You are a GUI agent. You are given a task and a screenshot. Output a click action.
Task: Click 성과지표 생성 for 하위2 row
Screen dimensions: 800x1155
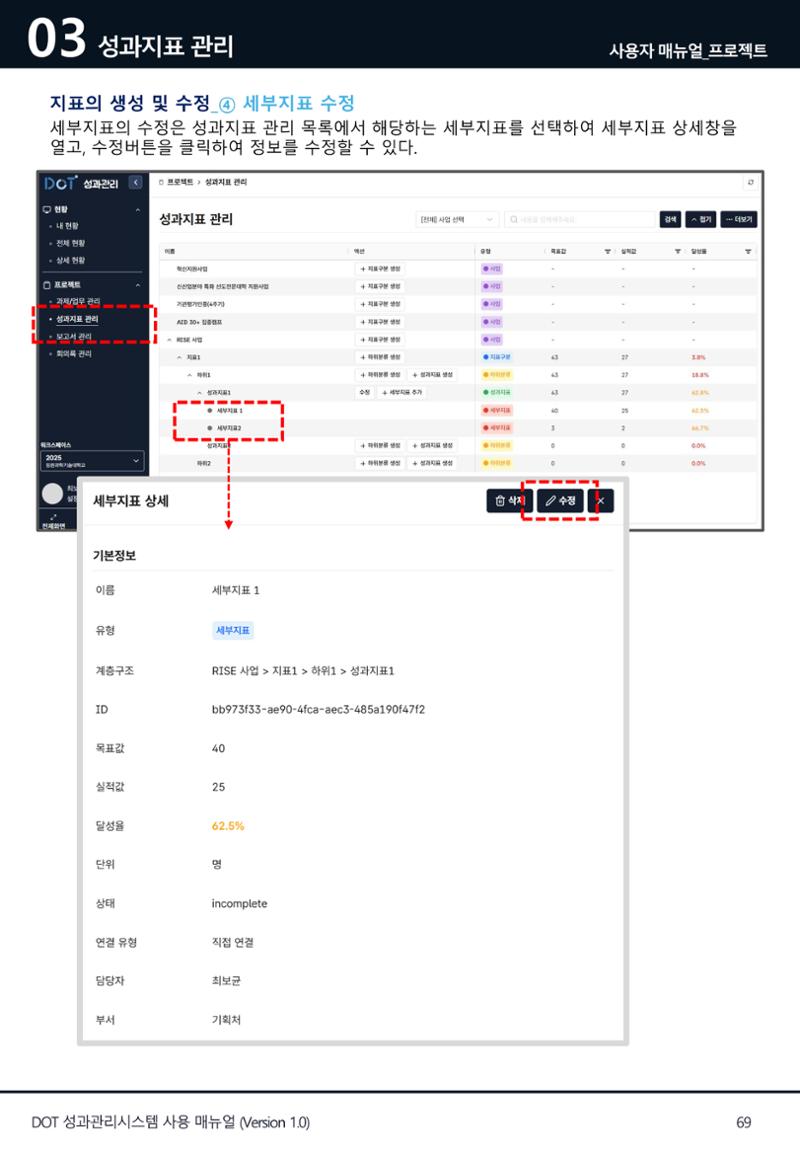tap(432, 463)
